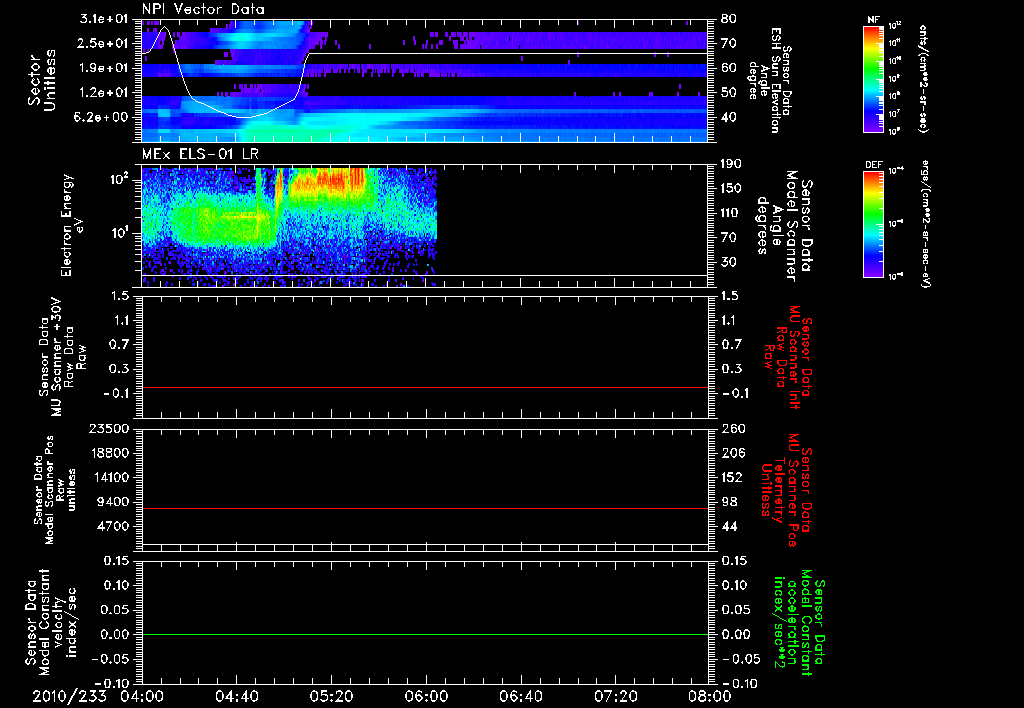Click the "6.2e+00" sector tick value

point(103,117)
